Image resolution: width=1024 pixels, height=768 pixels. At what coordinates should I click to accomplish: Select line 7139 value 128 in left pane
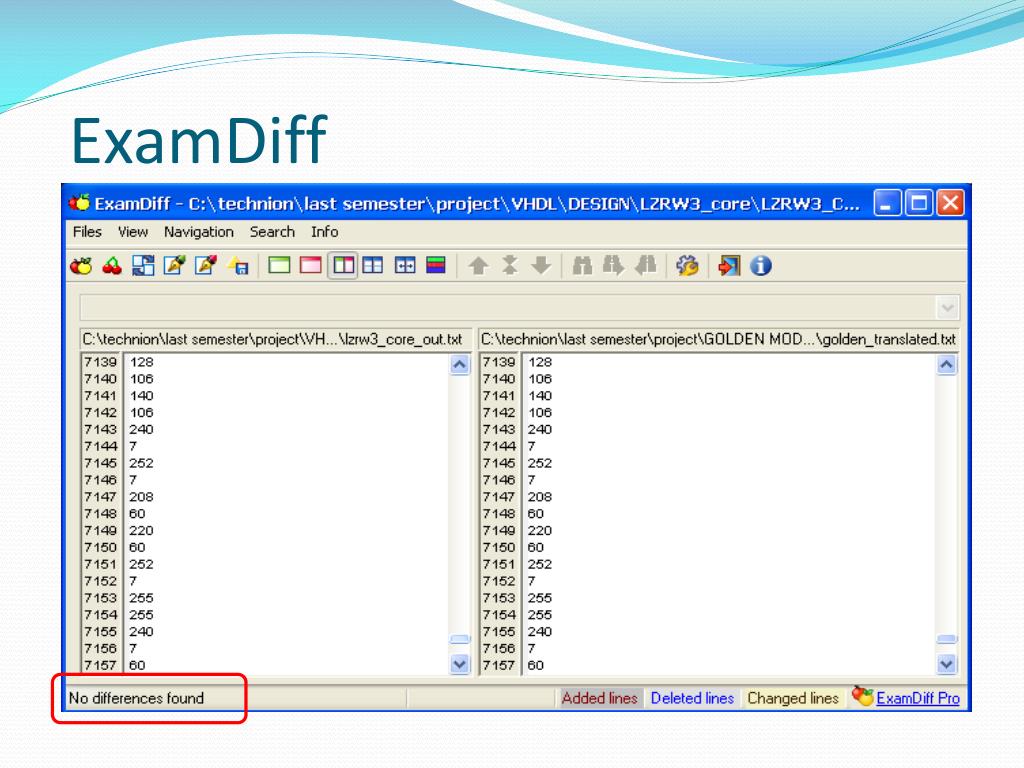click(141, 362)
